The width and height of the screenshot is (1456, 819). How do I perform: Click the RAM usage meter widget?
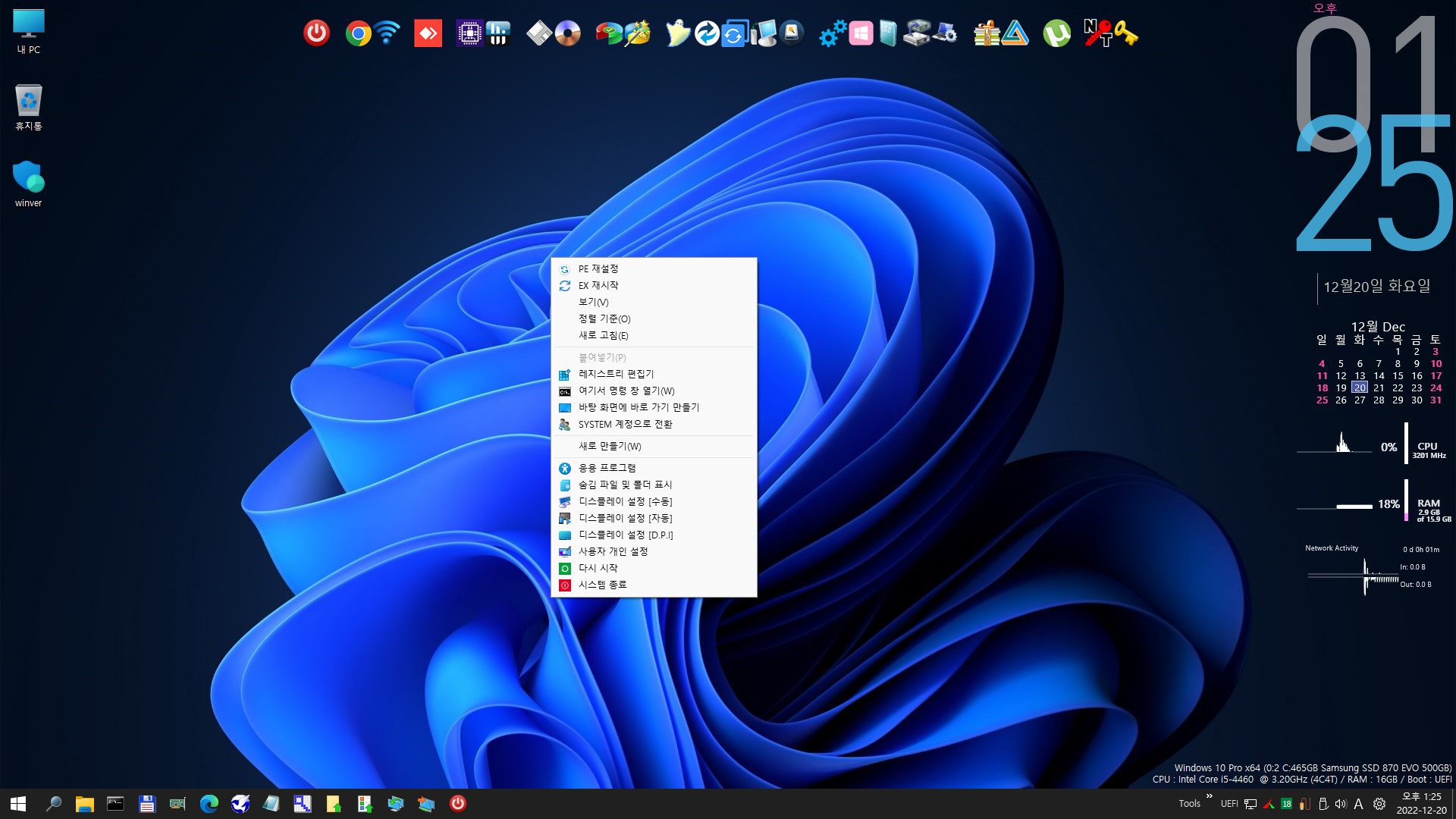(1373, 502)
